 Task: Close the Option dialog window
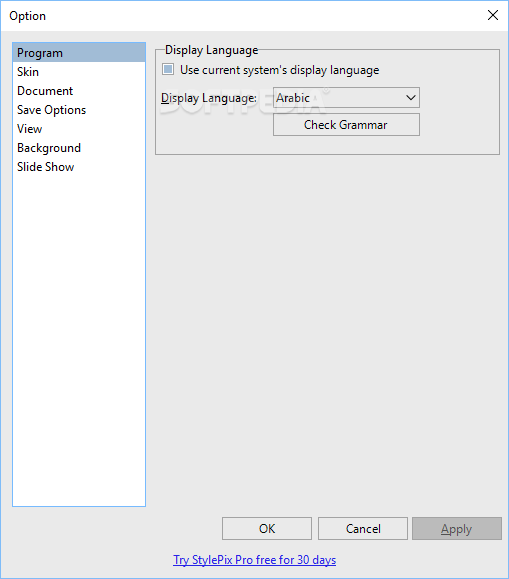click(493, 15)
